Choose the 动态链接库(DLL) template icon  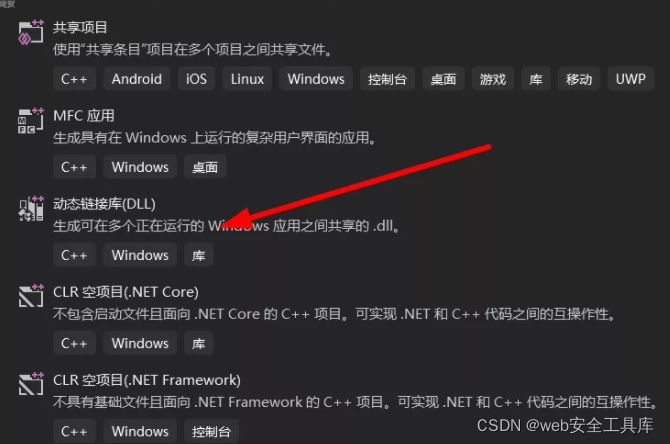(x=31, y=209)
